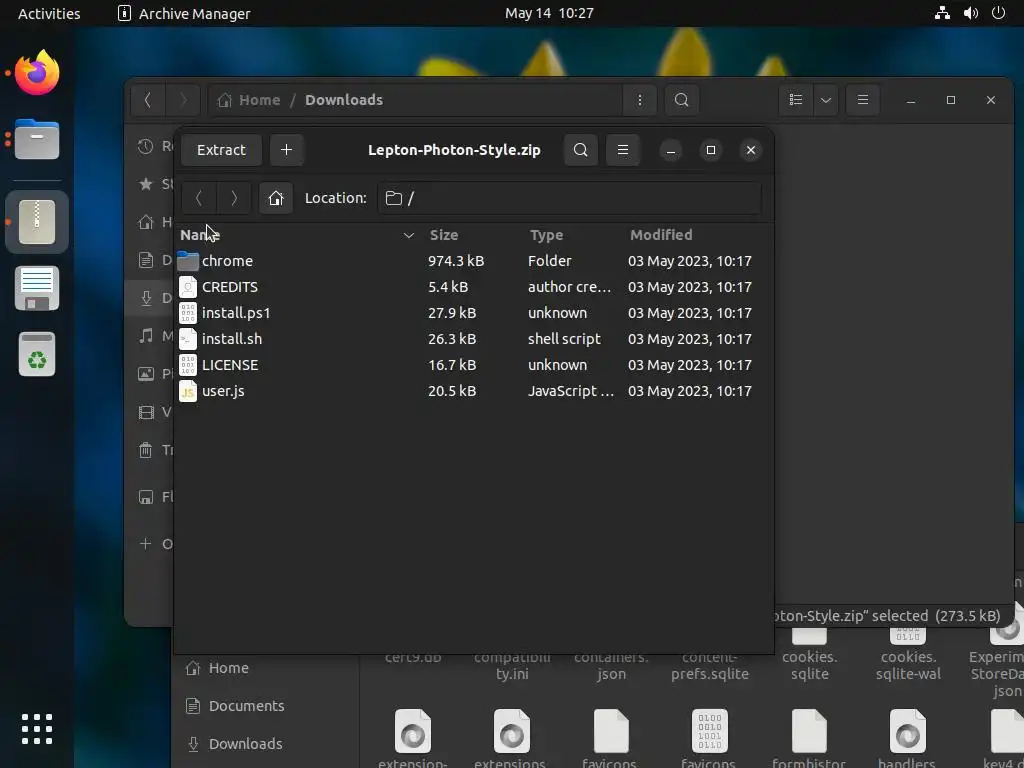This screenshot has width=1024, height=768.
Task: Open the Archive Manager hamburger menu
Action: pos(623,150)
